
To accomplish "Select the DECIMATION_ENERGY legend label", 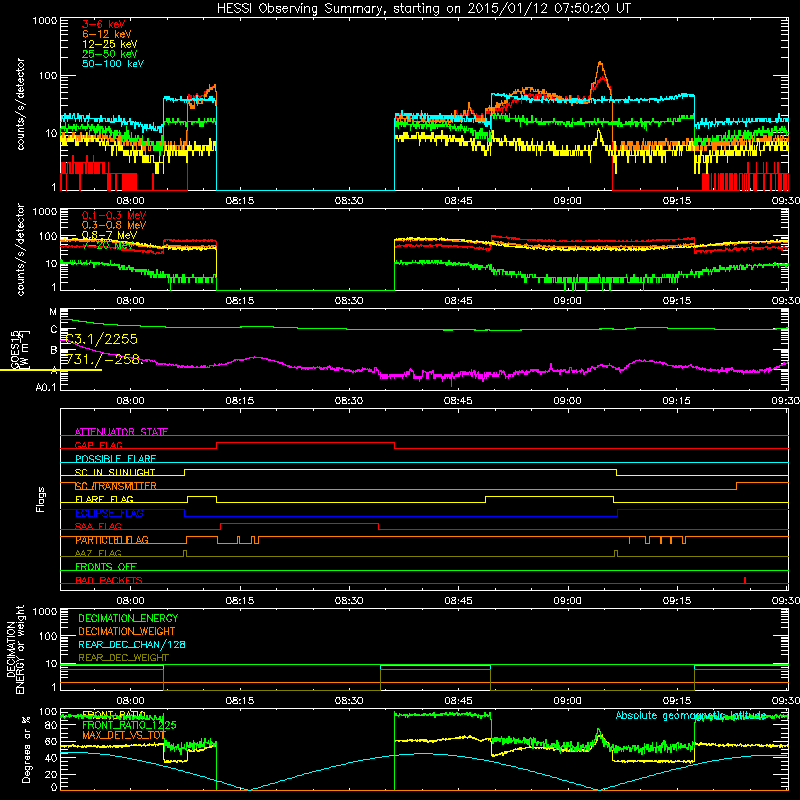I will coord(128,618).
